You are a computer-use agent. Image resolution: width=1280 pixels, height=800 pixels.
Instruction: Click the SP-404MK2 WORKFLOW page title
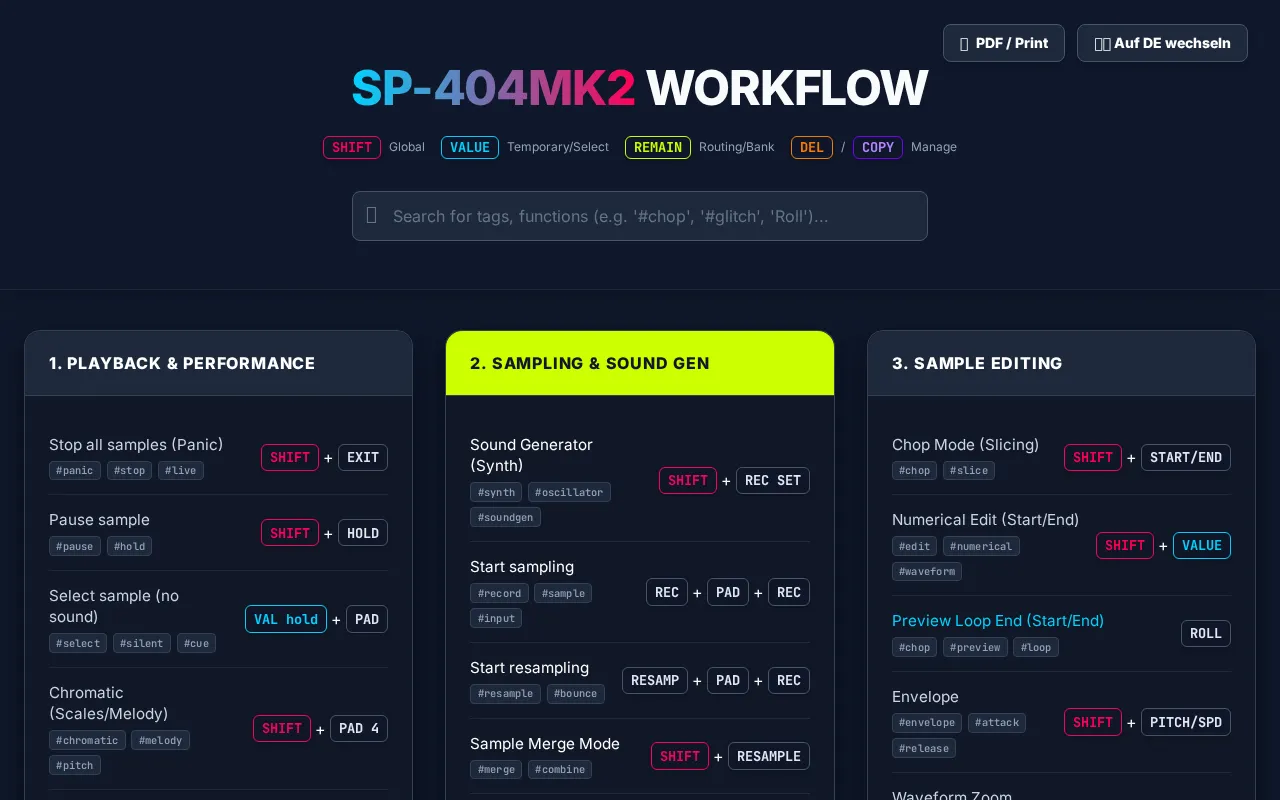pyautogui.click(x=640, y=88)
